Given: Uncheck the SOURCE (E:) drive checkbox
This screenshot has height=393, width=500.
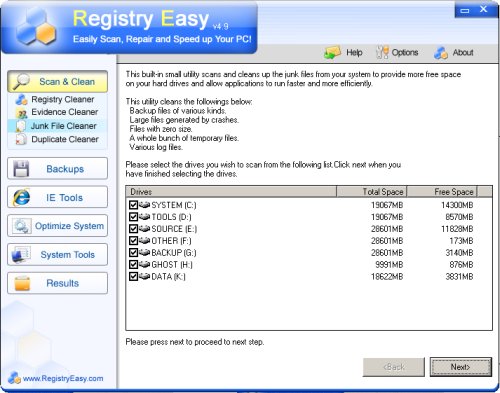Looking at the screenshot, I should [x=133, y=229].
